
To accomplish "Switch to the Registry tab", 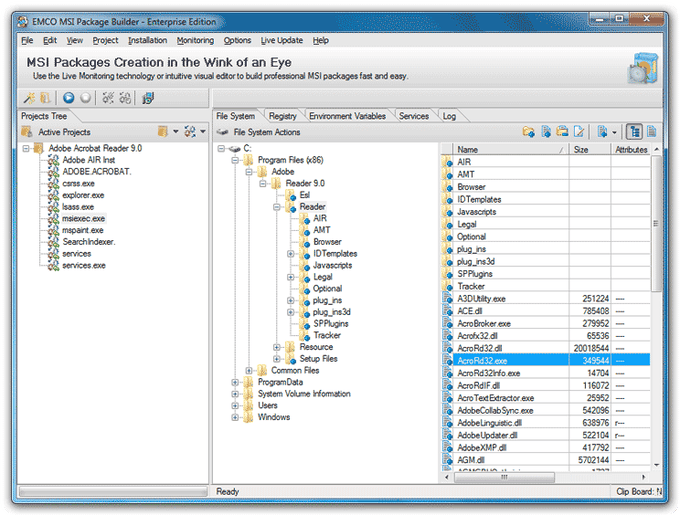I will [x=282, y=116].
